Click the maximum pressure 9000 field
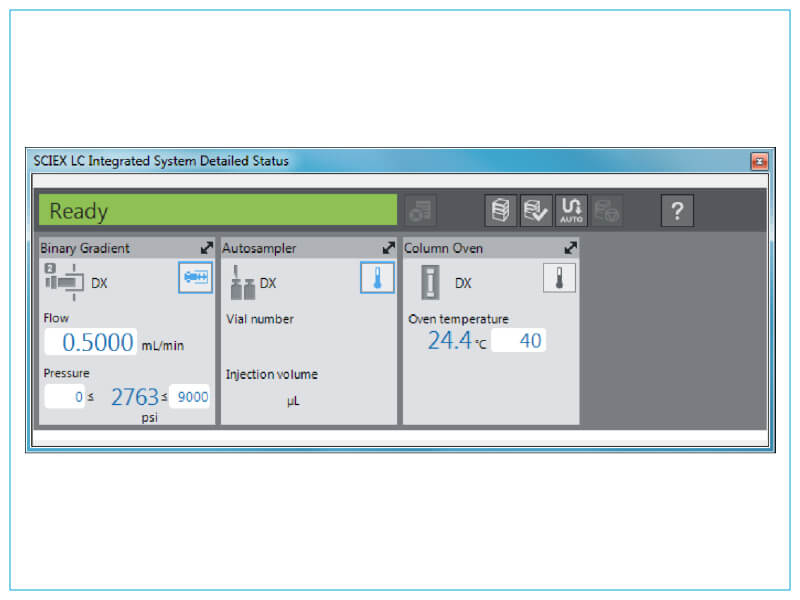 190,397
